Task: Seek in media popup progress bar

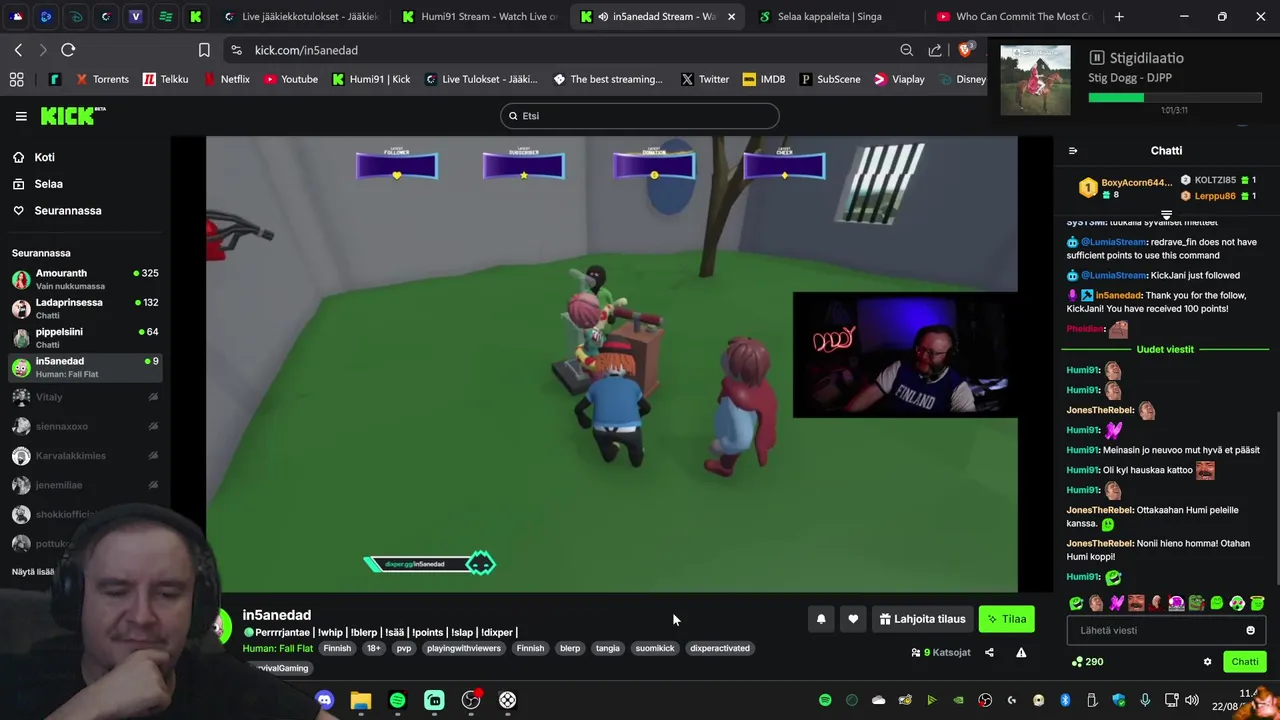Action: pyautogui.click(x=1174, y=97)
